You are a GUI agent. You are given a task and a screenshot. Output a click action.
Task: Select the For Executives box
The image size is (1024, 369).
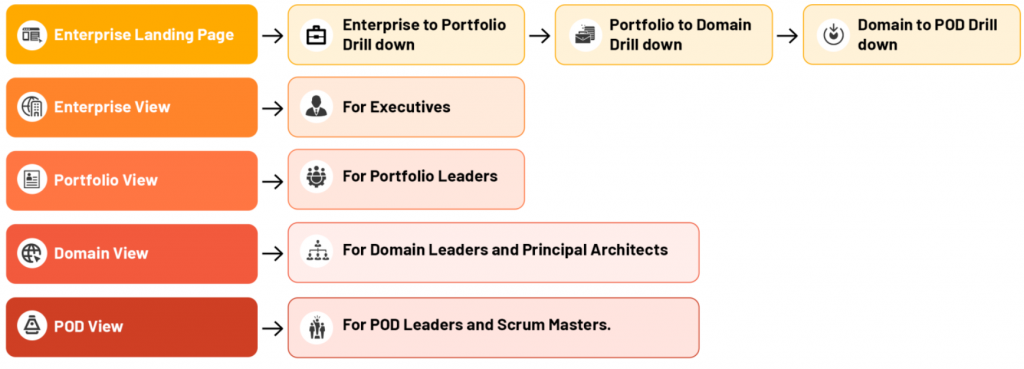(x=406, y=107)
